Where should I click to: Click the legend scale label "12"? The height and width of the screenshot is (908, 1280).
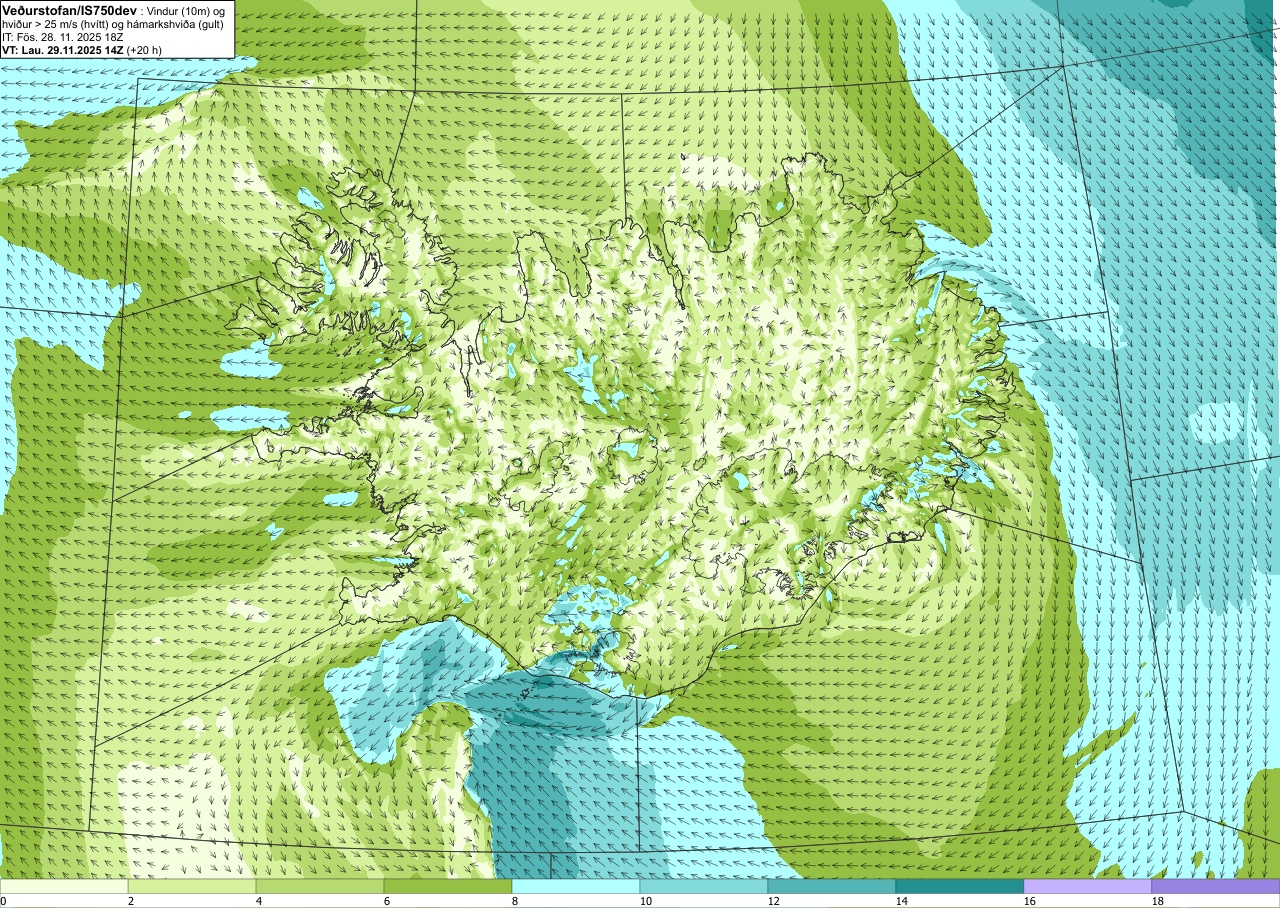coord(774,901)
